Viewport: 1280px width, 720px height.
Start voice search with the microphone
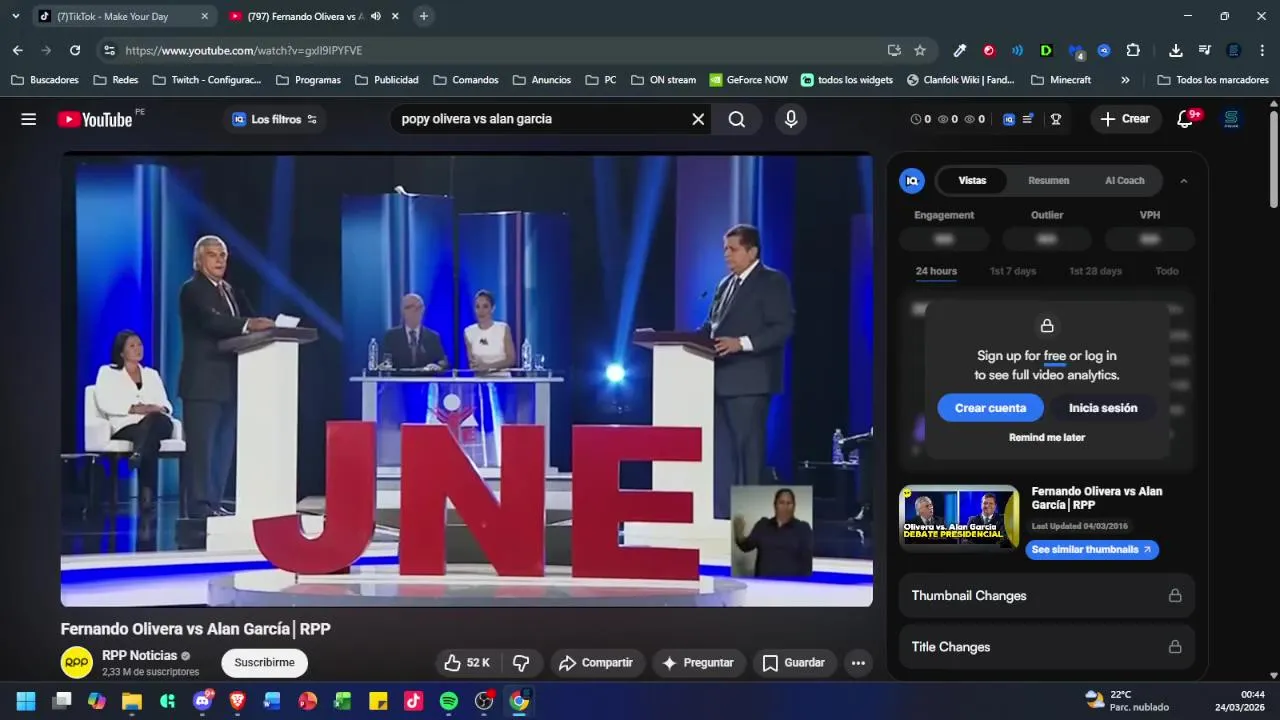[x=791, y=119]
